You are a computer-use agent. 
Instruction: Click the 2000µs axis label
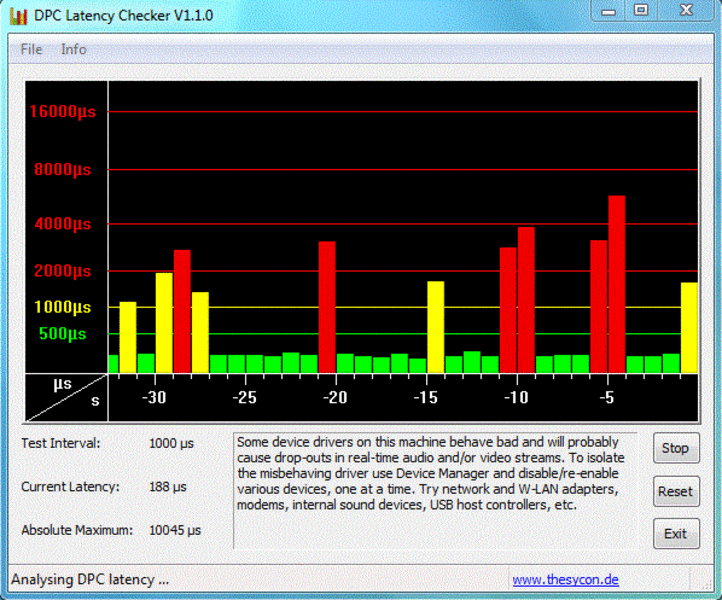click(63, 271)
